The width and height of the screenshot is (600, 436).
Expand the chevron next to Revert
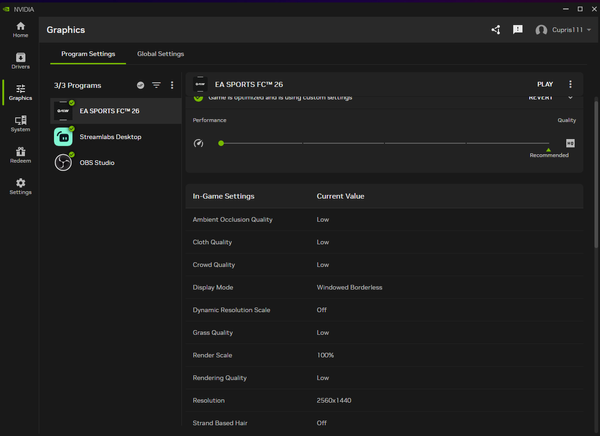[571, 98]
